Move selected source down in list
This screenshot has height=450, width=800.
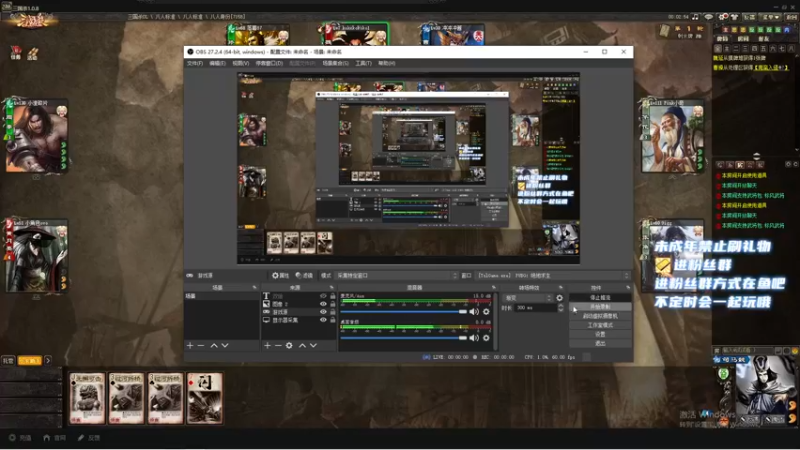pyautogui.click(x=313, y=345)
